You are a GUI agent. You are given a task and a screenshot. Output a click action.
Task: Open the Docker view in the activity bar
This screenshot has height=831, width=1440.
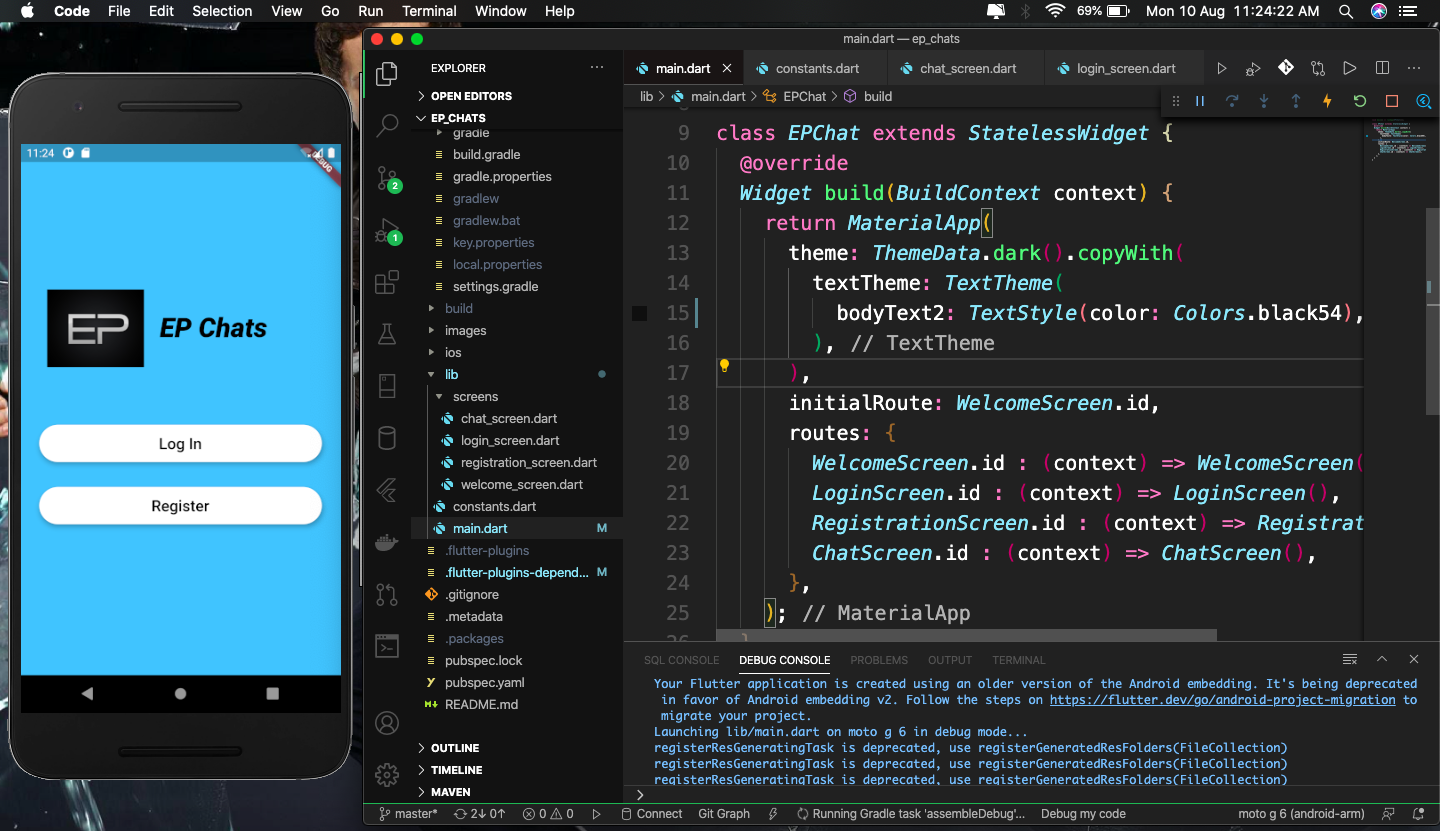point(387,543)
